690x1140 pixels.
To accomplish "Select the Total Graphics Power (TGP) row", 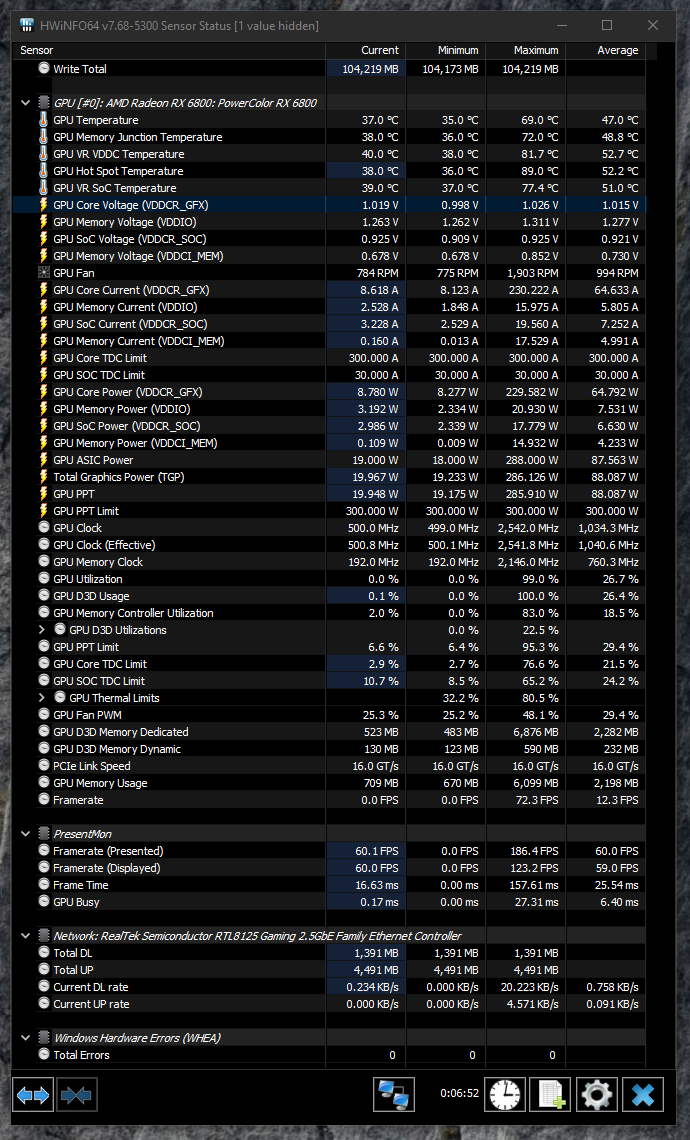I will click(329, 477).
